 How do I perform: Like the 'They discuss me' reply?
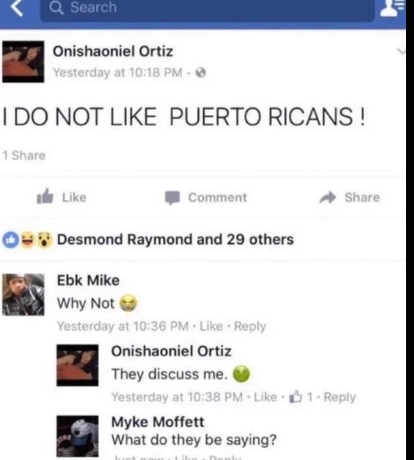point(265,397)
